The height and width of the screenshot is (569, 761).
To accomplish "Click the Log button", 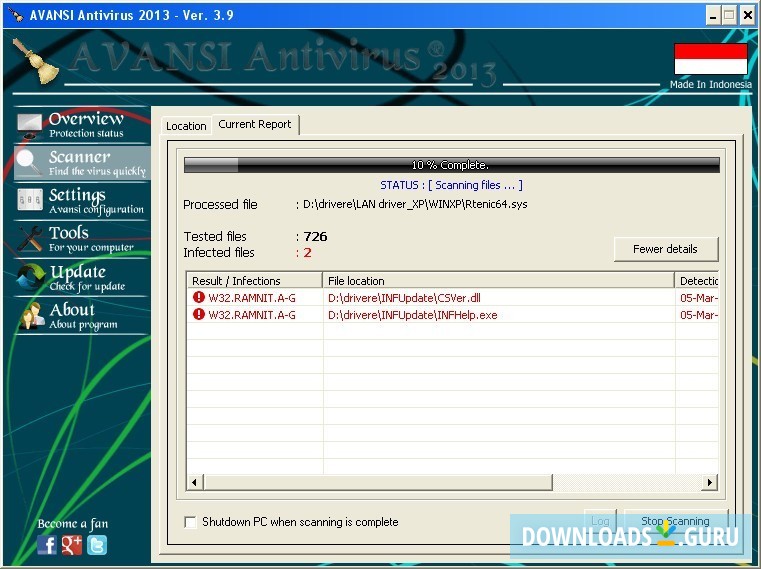I will (600, 521).
